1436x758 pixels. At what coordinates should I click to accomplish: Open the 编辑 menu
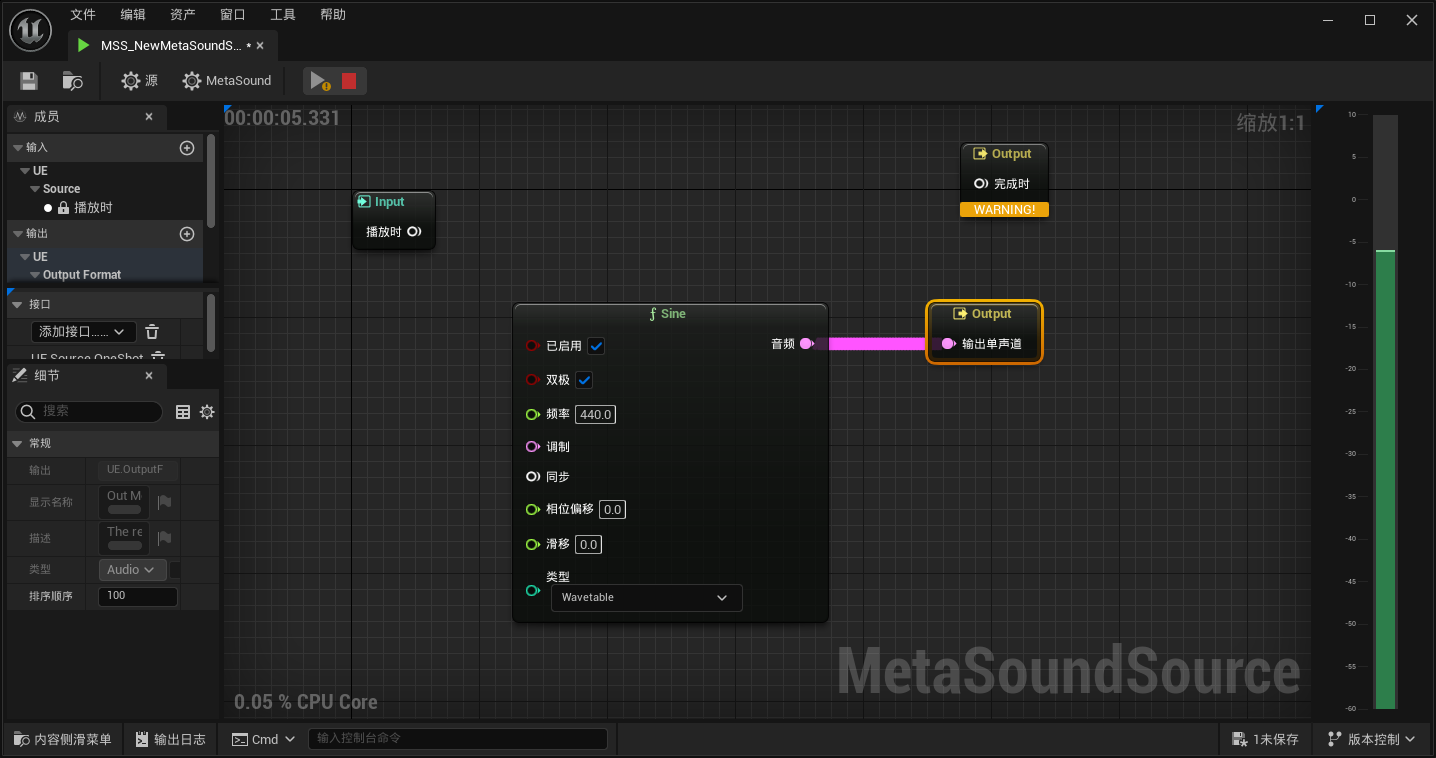[133, 15]
